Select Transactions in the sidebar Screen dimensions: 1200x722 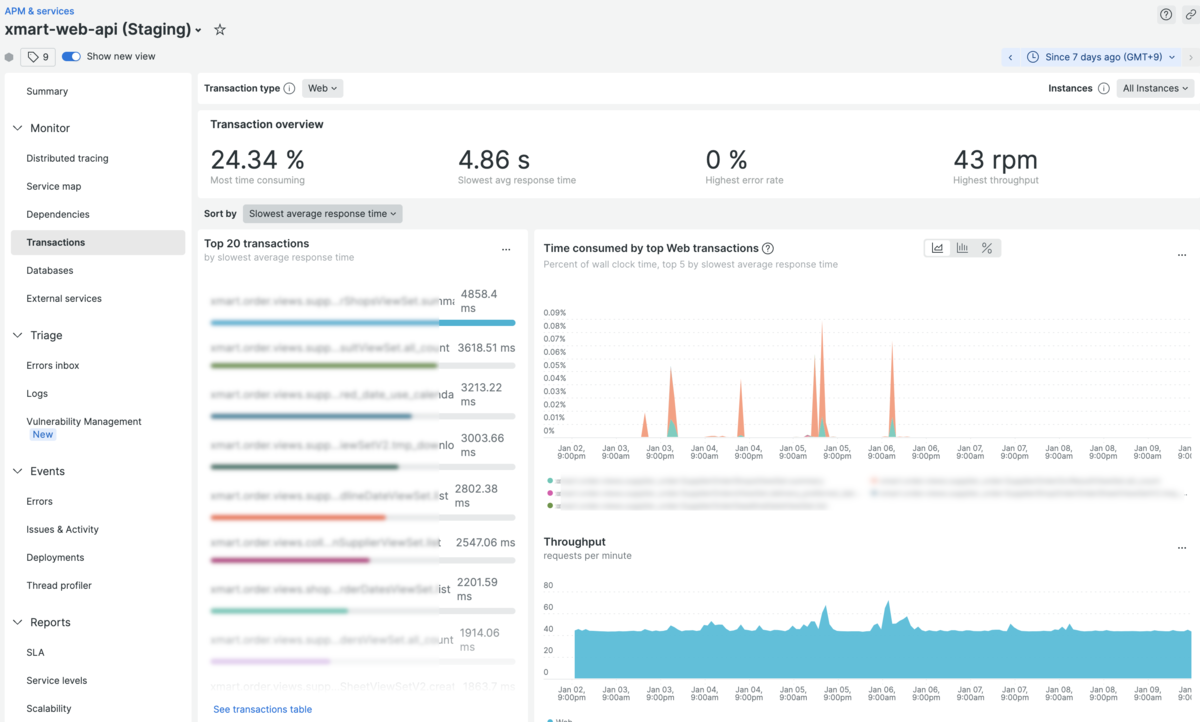98,242
